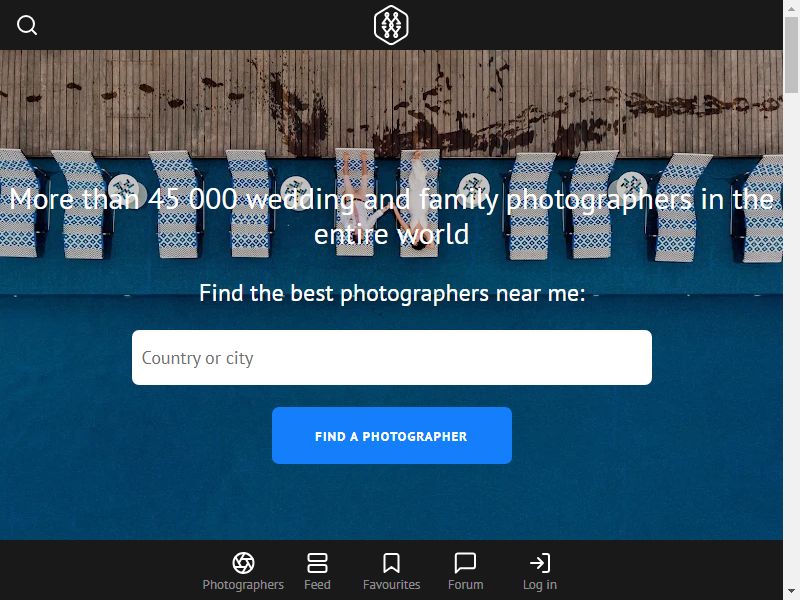Tap the Favourites bookmark icon

pos(391,563)
